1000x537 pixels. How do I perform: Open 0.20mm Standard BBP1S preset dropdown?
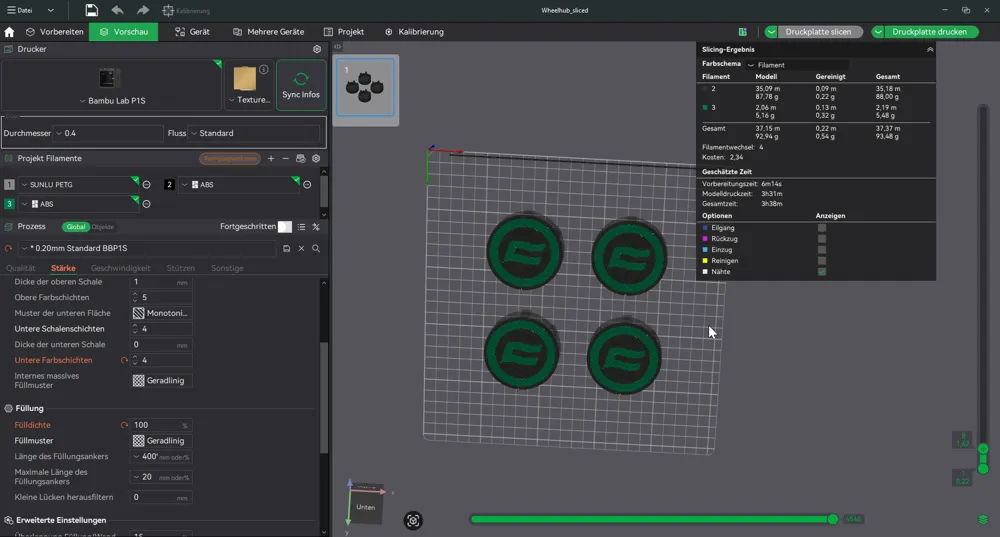click(147, 248)
